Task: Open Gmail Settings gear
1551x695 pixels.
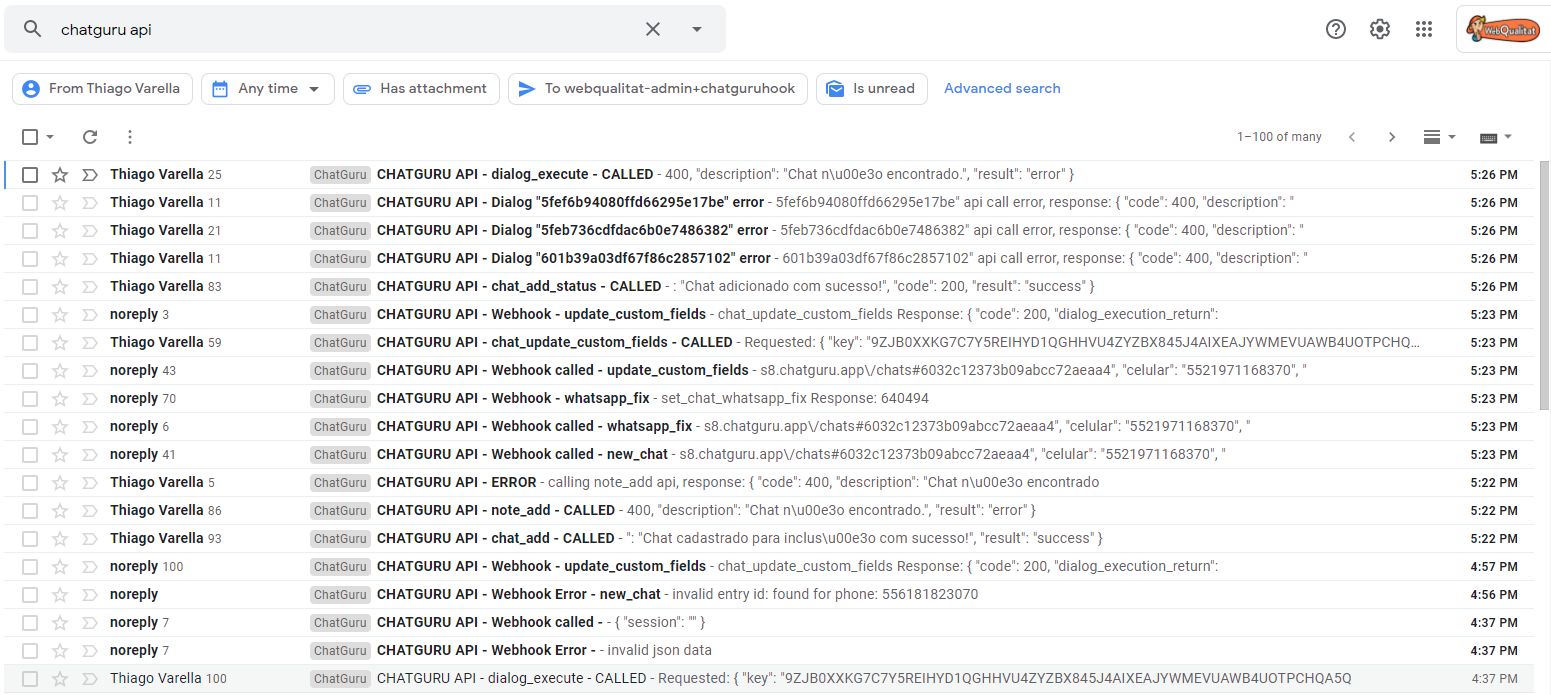Action: click(x=1380, y=29)
